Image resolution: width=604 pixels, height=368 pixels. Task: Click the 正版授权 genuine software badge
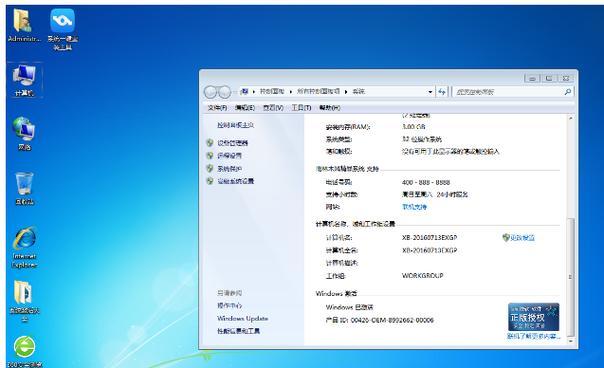point(533,317)
